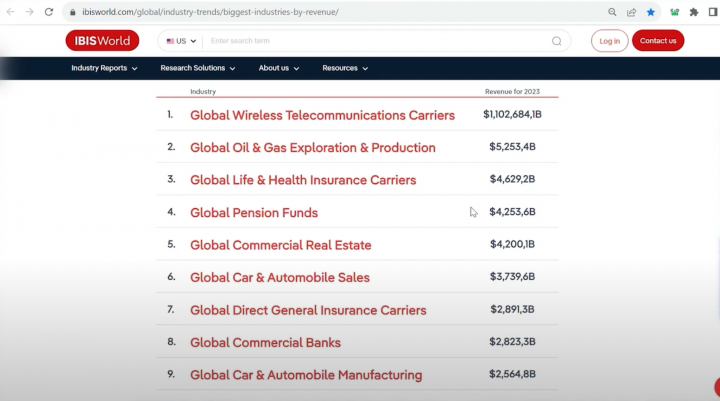This screenshot has width=720, height=401.
Task: Open Global Pension Funds industry link
Action: (x=254, y=212)
